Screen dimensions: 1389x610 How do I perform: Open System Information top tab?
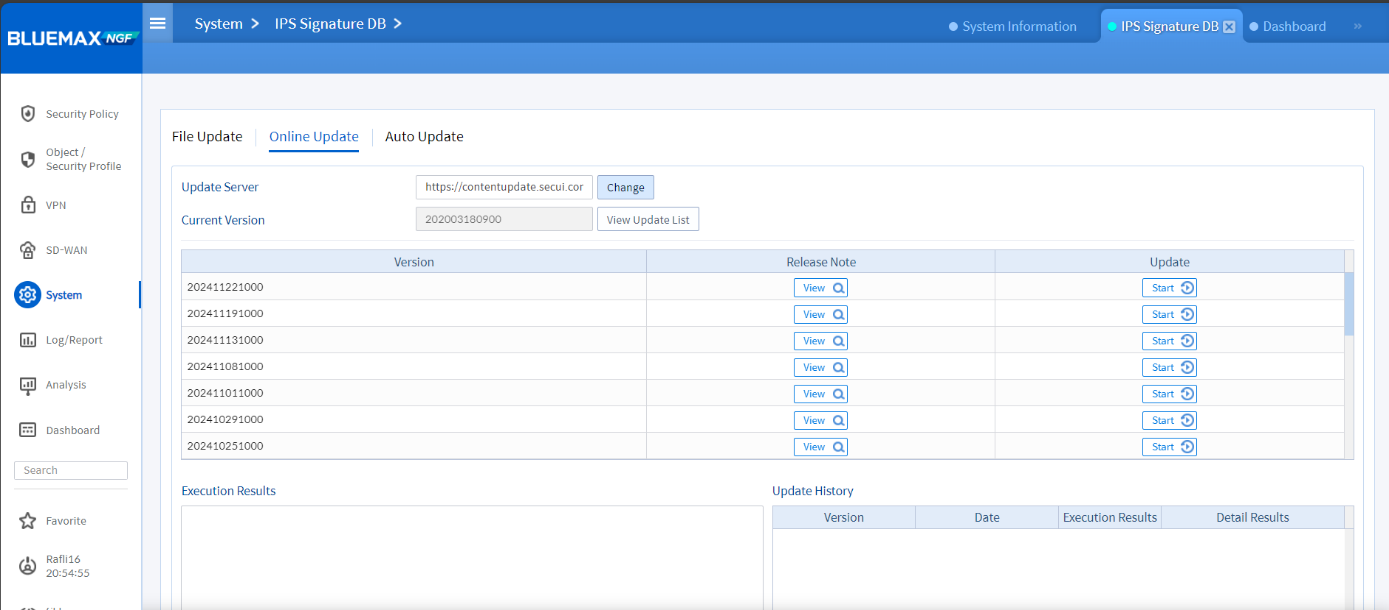point(1013,27)
